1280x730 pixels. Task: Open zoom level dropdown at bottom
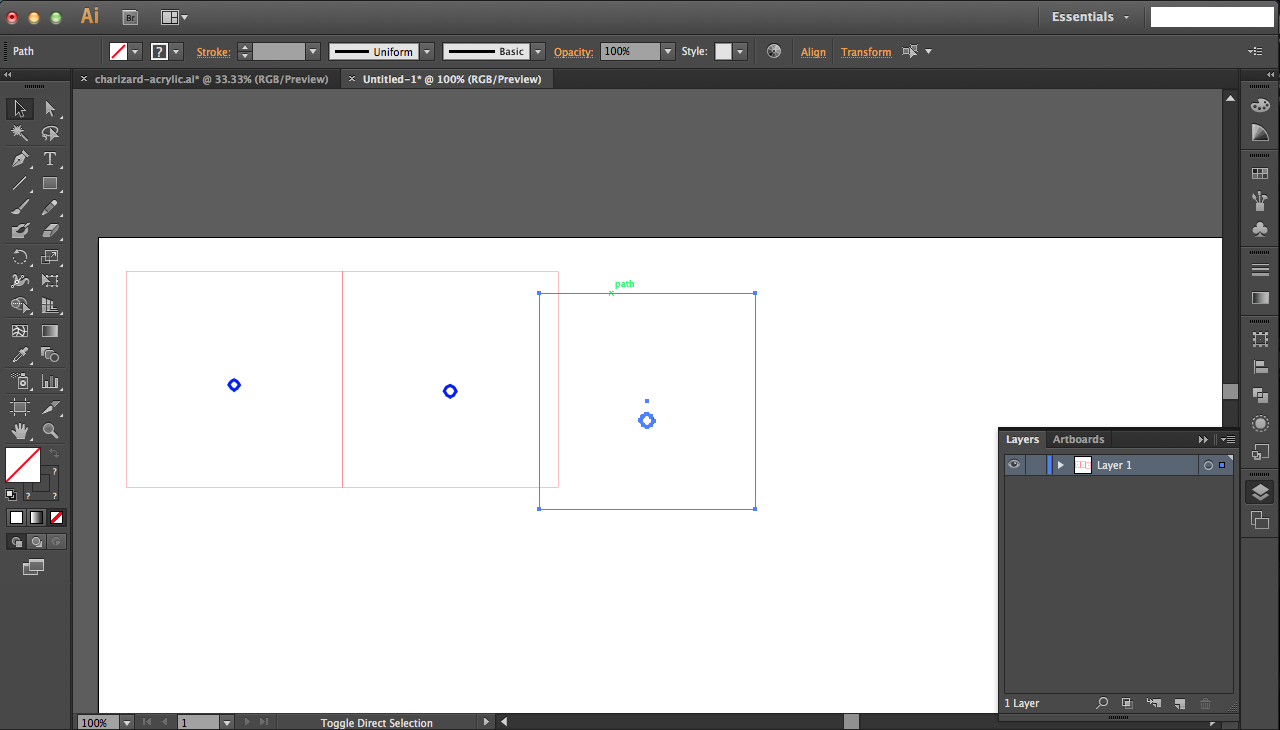(127, 722)
